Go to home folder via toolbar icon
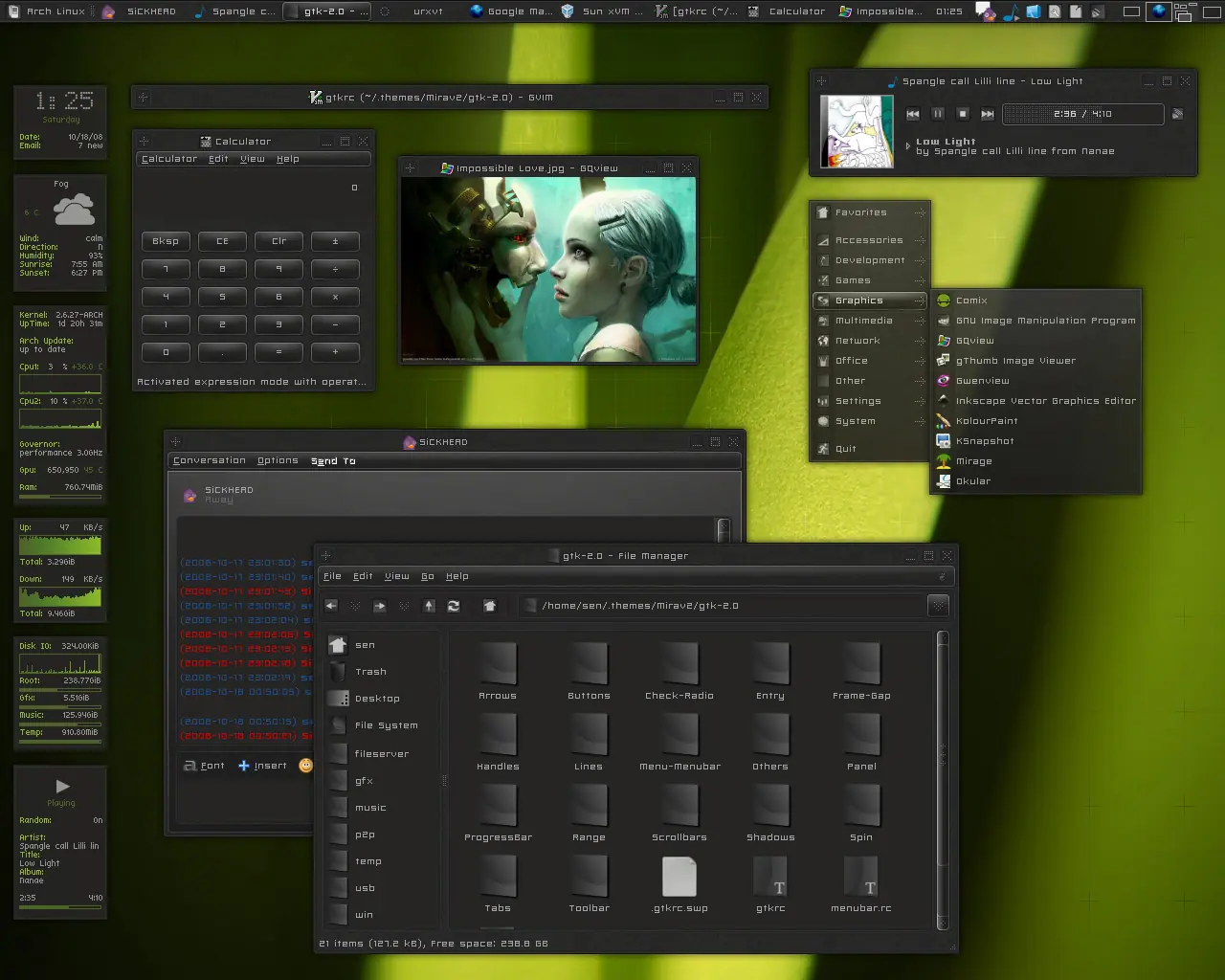This screenshot has height=980, width=1225. coord(489,606)
